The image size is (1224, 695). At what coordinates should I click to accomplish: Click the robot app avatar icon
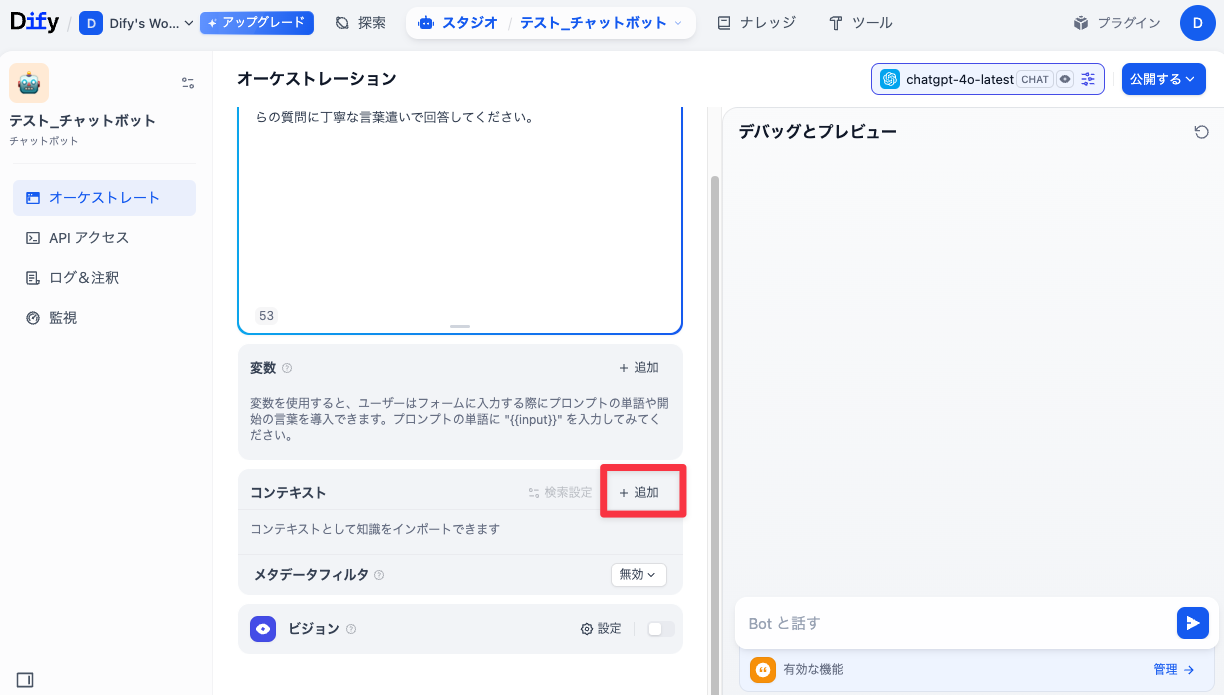tap(29, 83)
